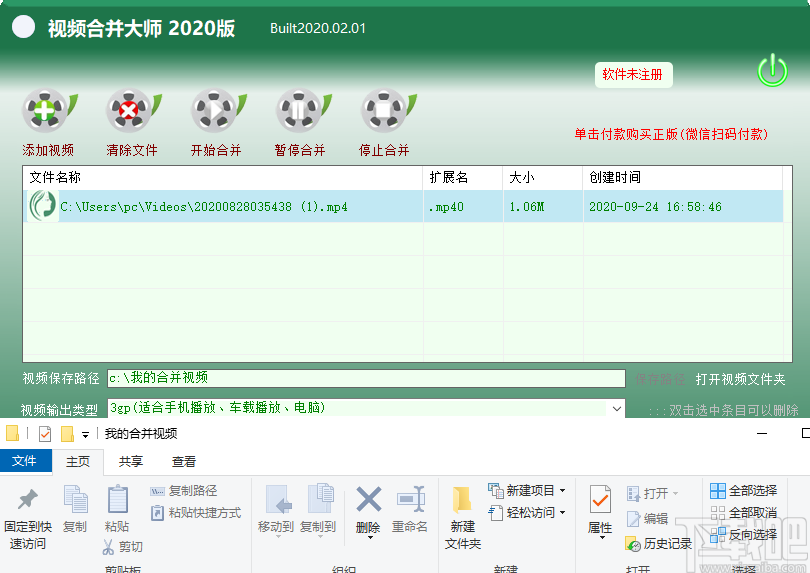Click the video save path input field
The image size is (810, 573).
366,378
